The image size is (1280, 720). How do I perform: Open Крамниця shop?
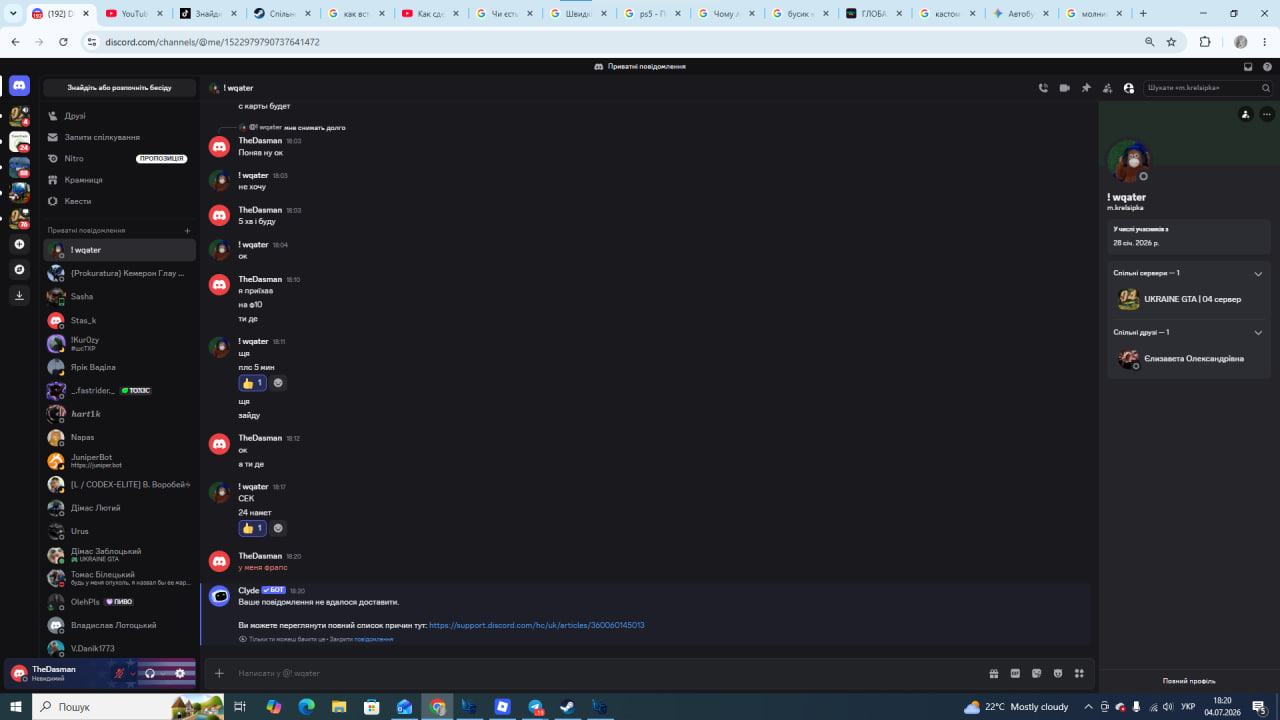119,180
